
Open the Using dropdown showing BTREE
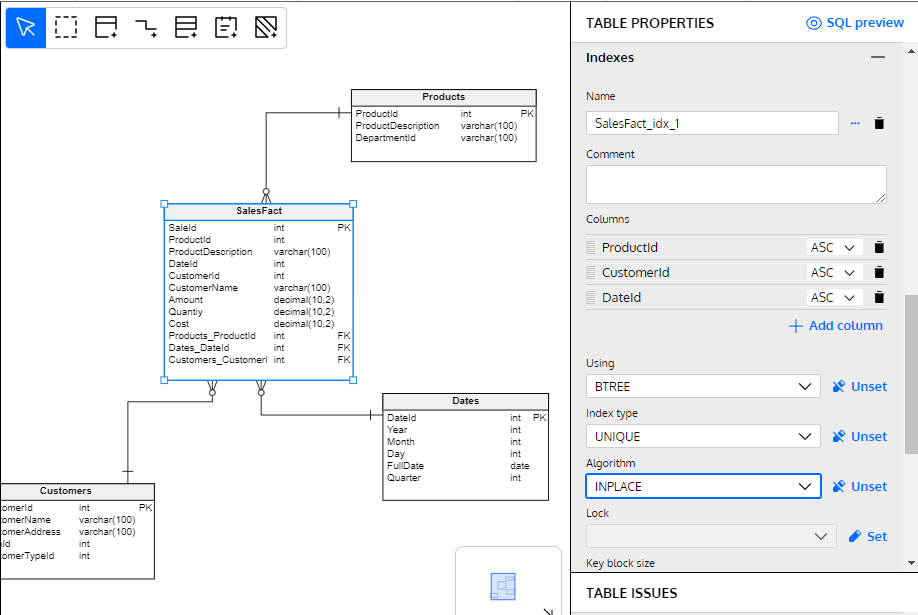(703, 387)
